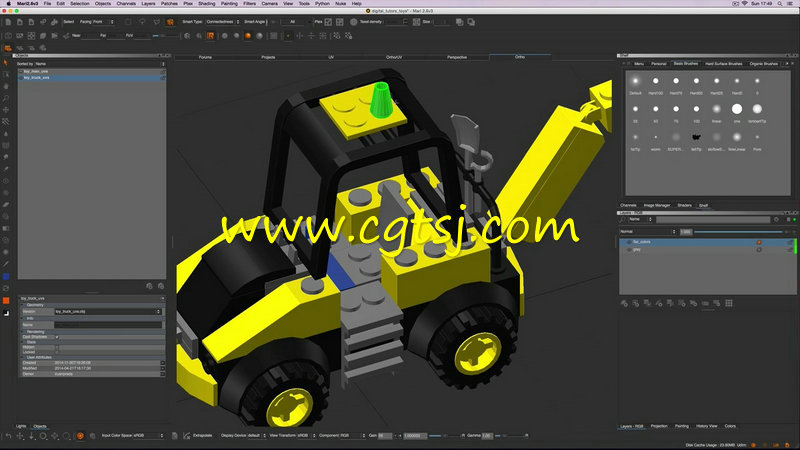Adjust the layer opacity slider
The image size is (800, 450).
(738, 232)
